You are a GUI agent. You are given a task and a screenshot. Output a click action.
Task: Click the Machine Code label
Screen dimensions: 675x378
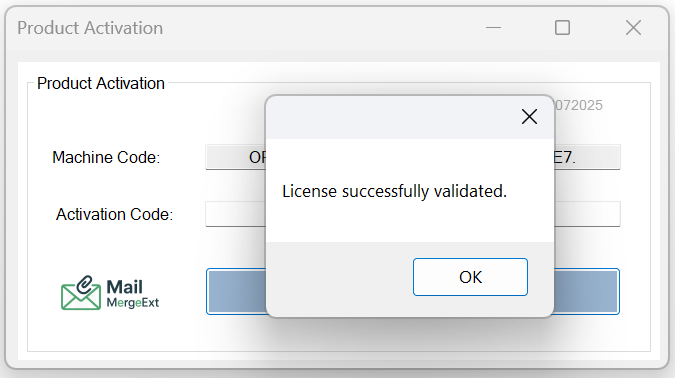click(x=106, y=158)
